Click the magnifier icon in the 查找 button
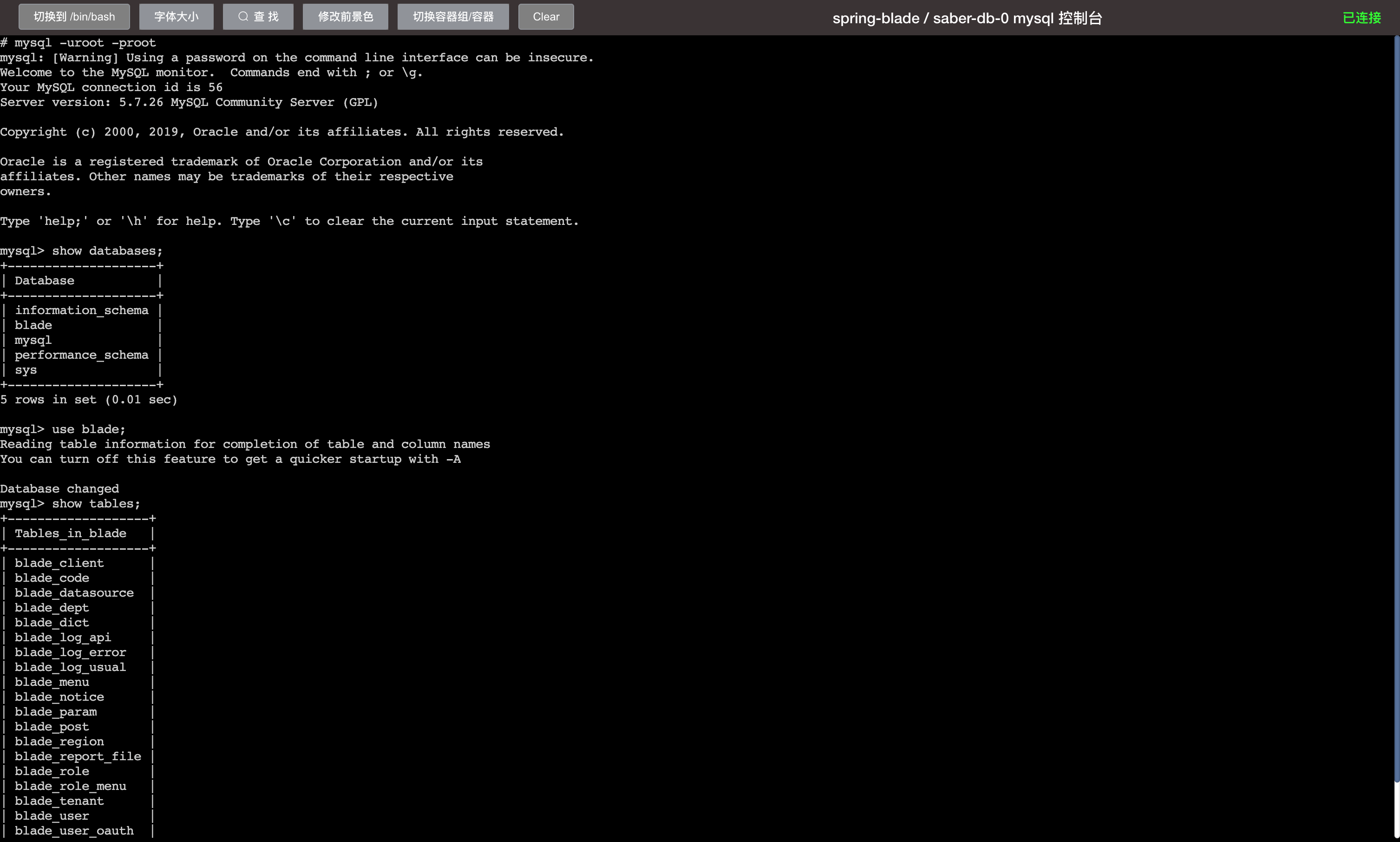The image size is (1400, 842). tap(243, 17)
